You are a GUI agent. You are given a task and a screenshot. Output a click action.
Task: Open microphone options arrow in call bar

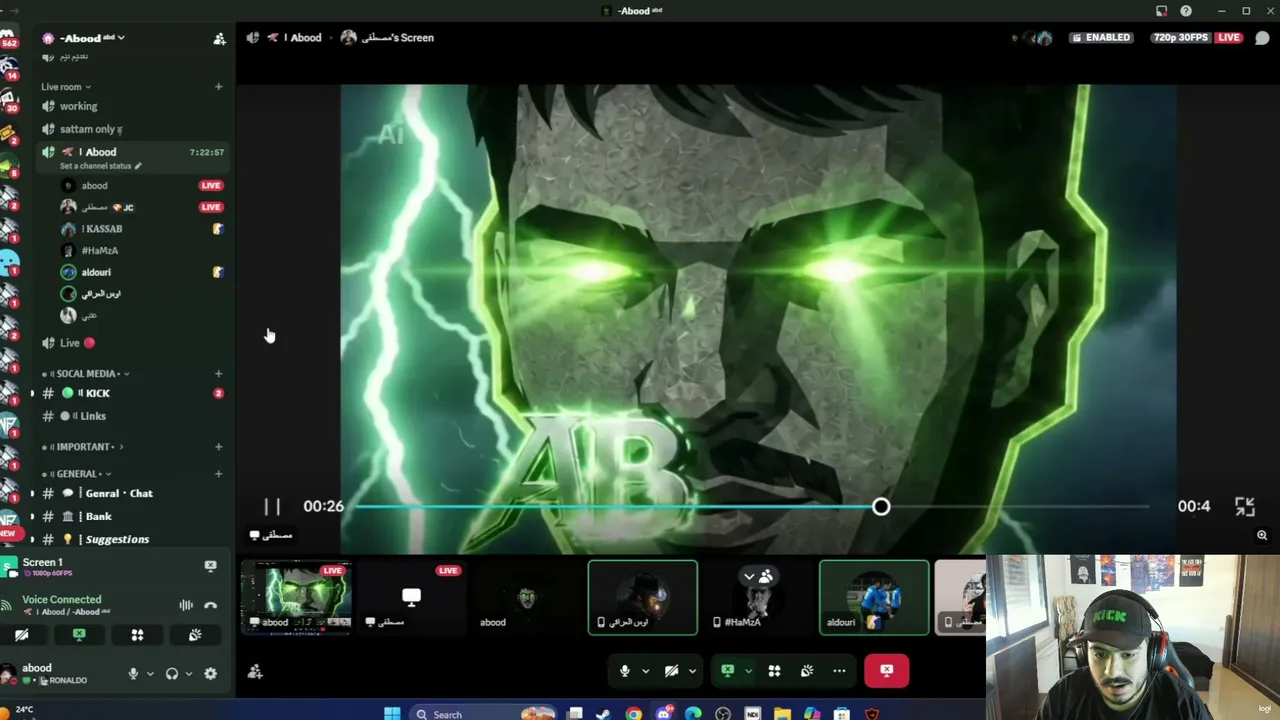point(645,671)
